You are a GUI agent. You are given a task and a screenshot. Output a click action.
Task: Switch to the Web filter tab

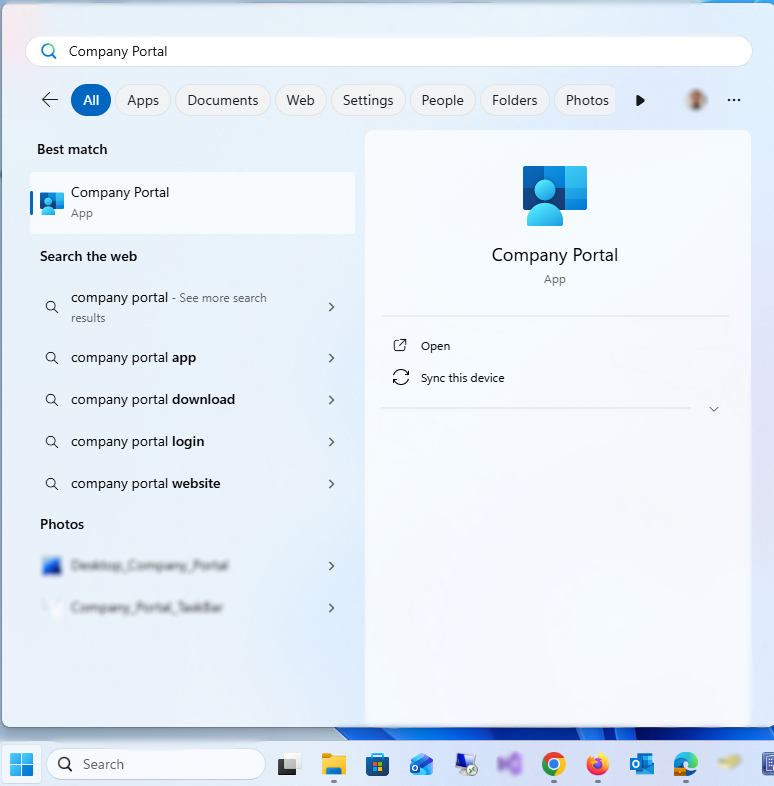pos(300,100)
